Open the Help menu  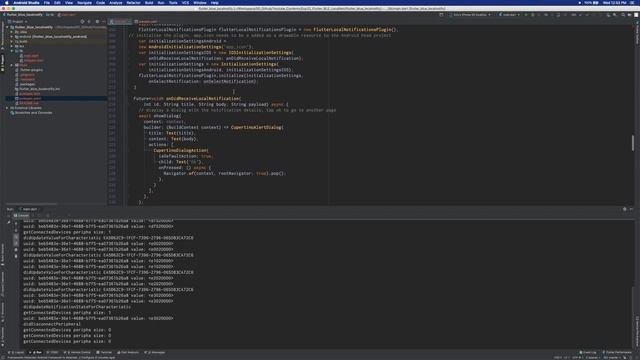click(215, 2)
